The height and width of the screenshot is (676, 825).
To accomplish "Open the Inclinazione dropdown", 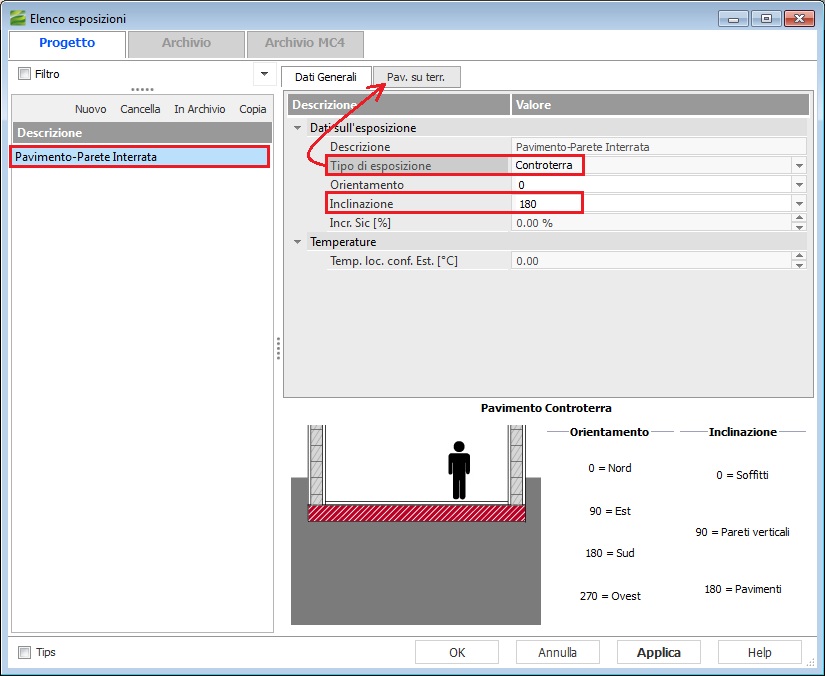I will coord(798,204).
